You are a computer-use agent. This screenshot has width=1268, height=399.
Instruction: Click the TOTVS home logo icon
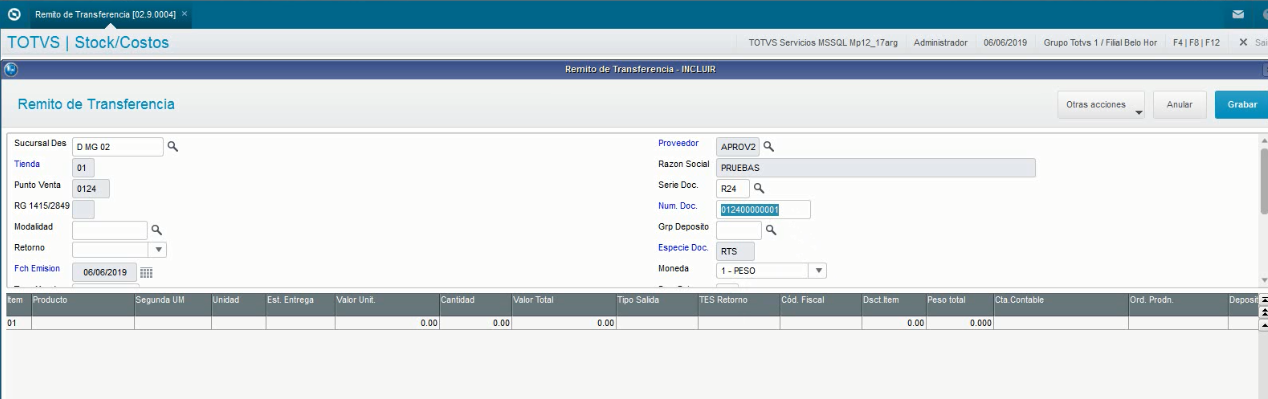[14, 14]
